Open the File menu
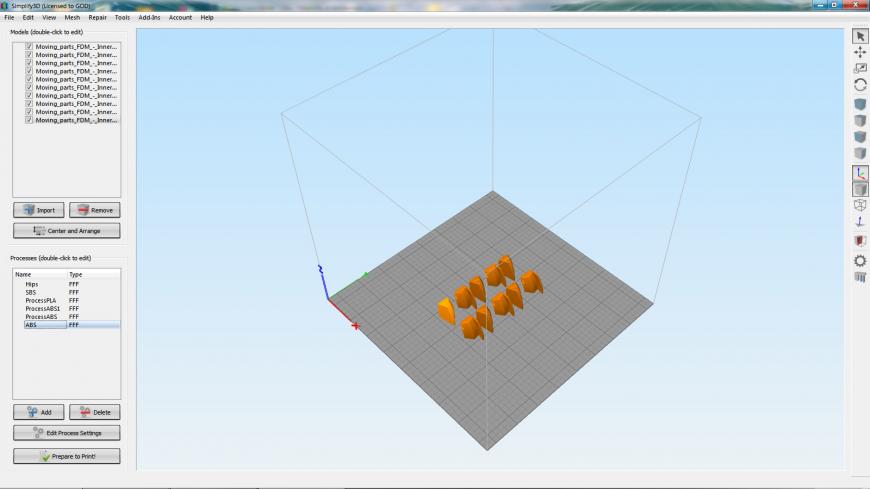Screen dimensions: 870x489 point(9,18)
